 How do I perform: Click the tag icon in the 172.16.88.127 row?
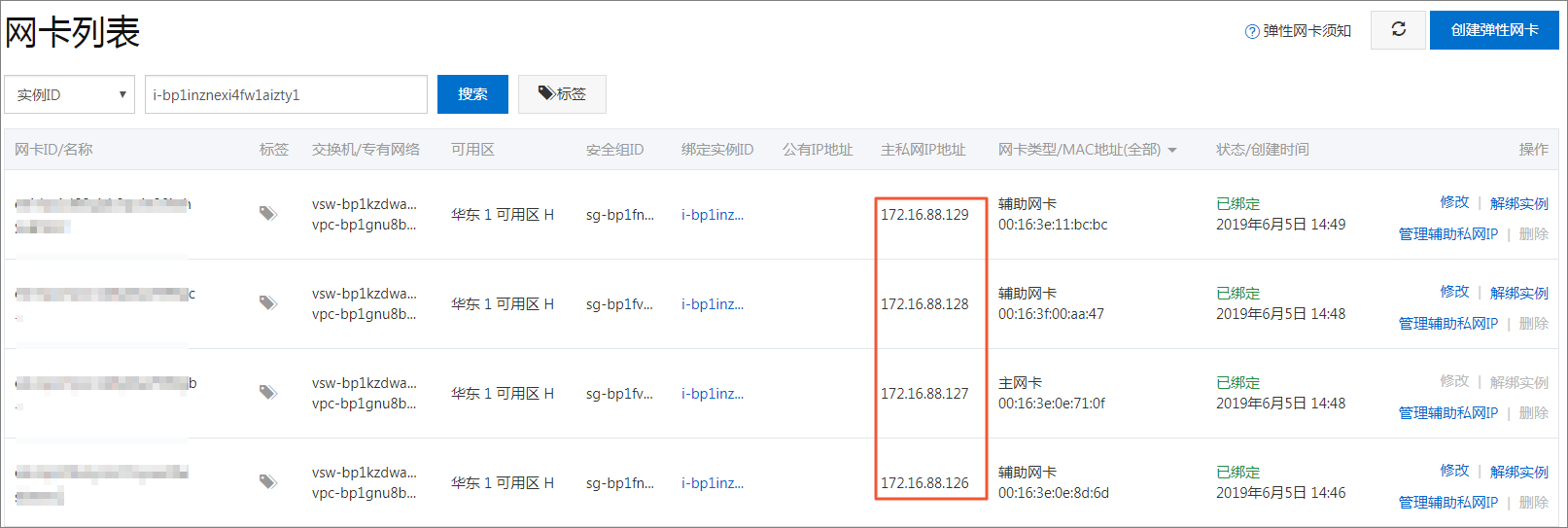(x=268, y=393)
